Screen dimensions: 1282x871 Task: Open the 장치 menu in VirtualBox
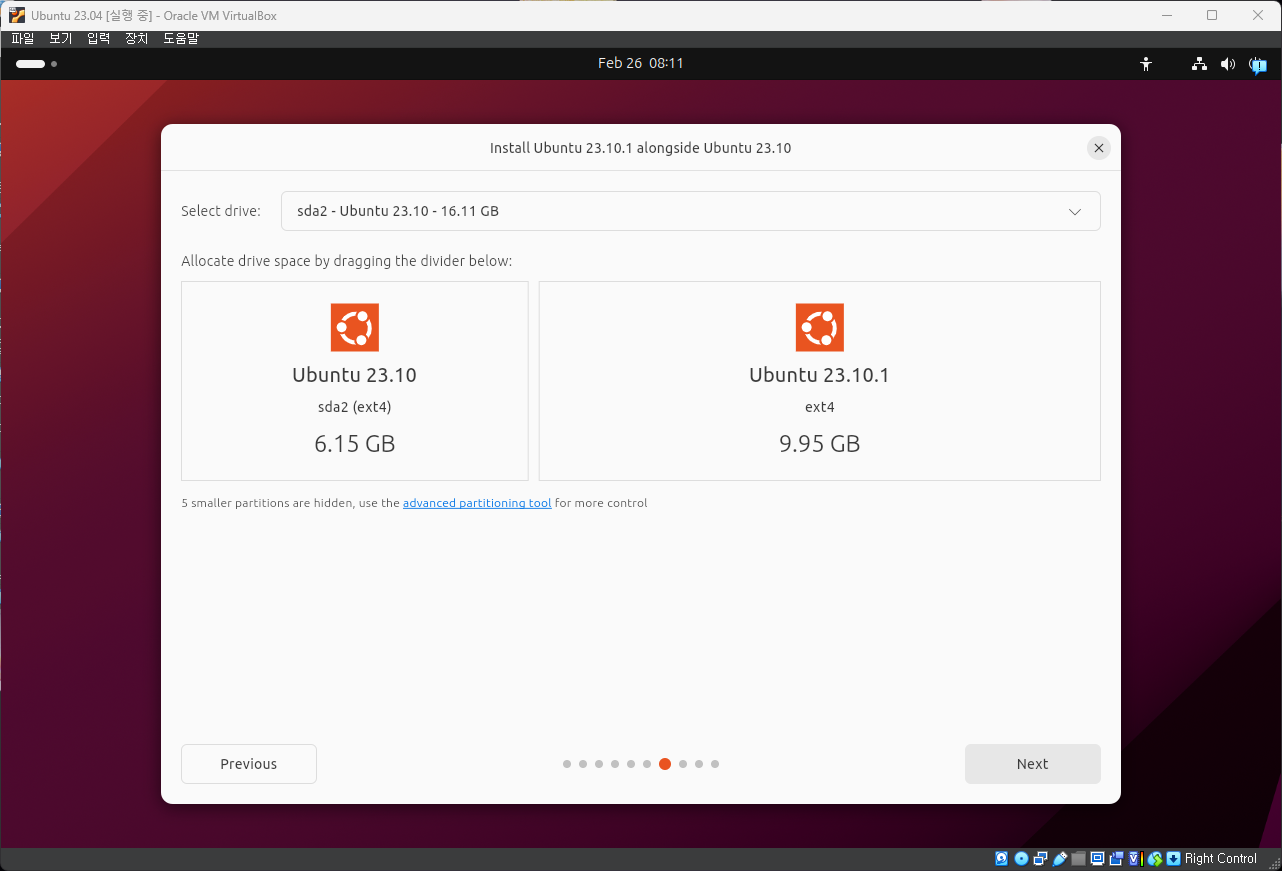coord(136,39)
